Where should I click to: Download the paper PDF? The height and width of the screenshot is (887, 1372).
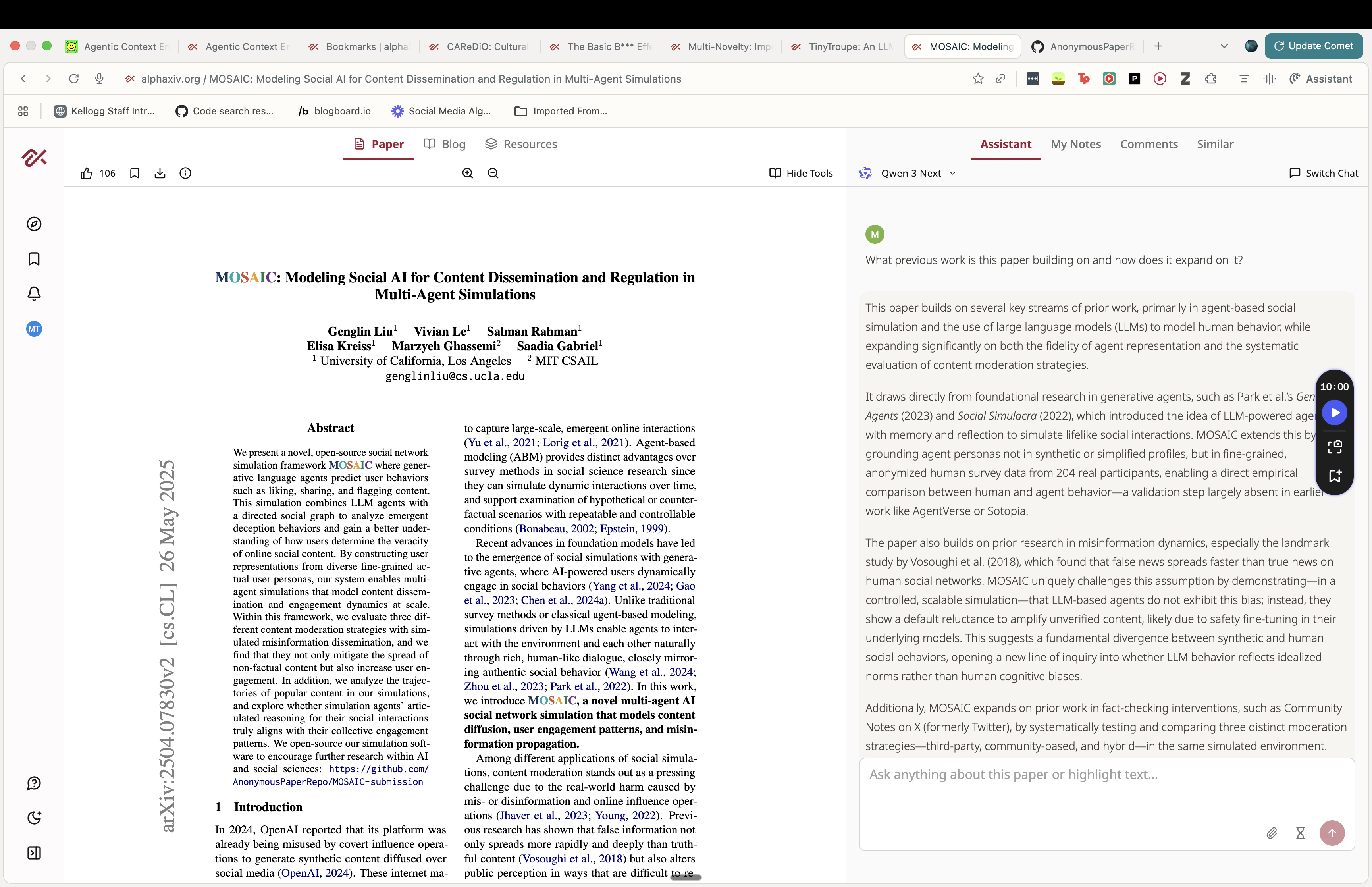(x=160, y=174)
